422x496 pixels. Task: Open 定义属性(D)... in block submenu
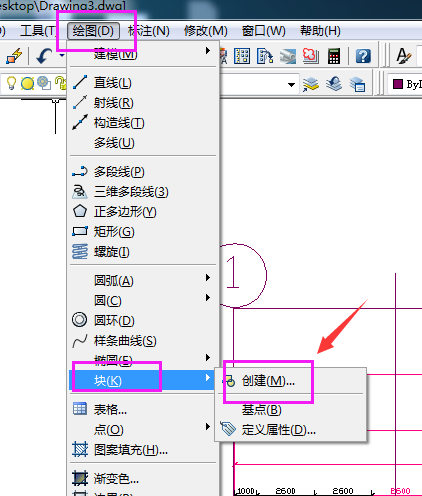pyautogui.click(x=291, y=430)
